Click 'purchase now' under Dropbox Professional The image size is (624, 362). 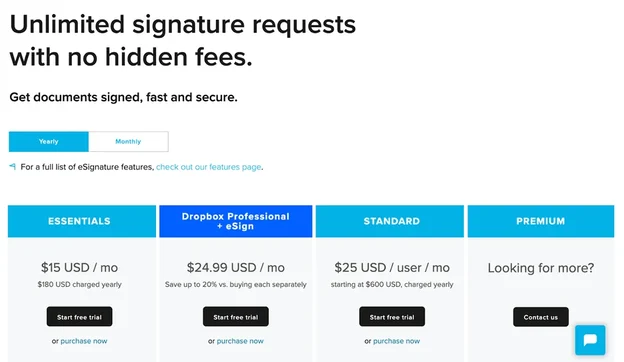click(240, 341)
